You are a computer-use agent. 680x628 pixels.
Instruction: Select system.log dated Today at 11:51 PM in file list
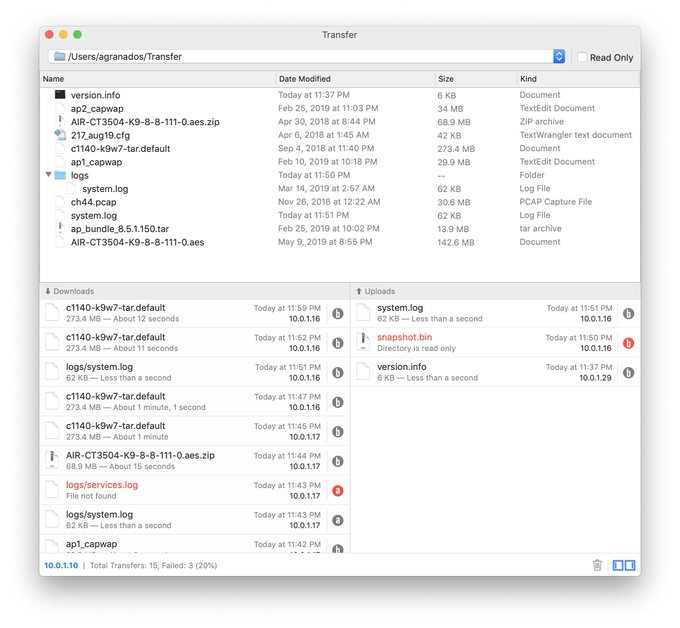tap(94, 216)
